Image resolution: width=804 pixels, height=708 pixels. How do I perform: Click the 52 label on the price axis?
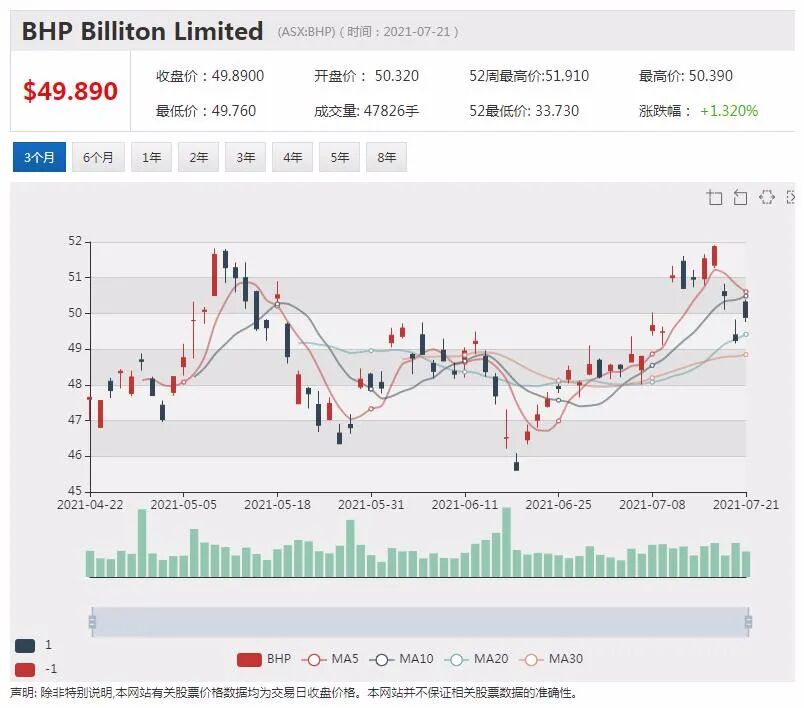pos(75,241)
